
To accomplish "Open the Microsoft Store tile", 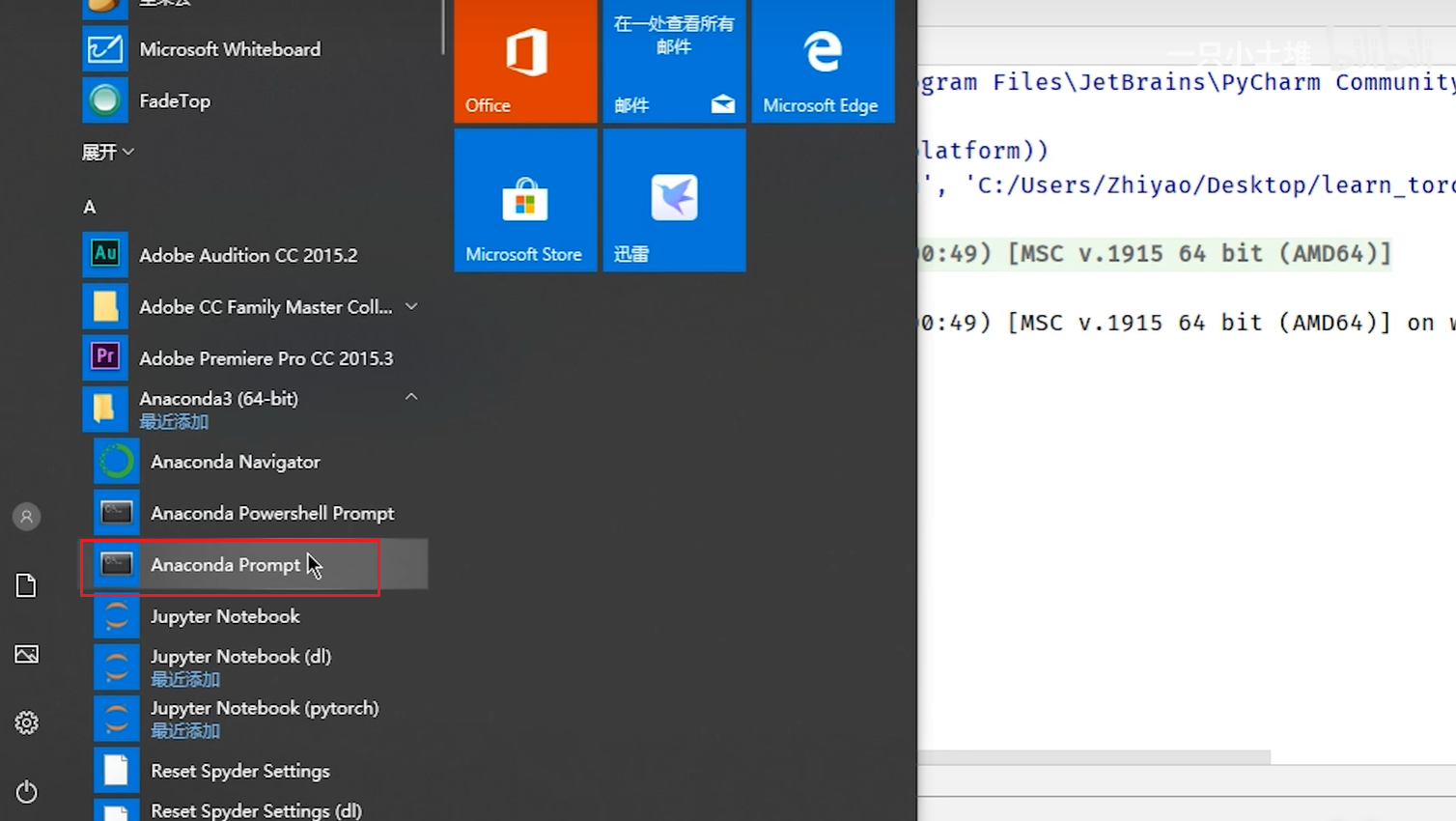I will click(525, 200).
